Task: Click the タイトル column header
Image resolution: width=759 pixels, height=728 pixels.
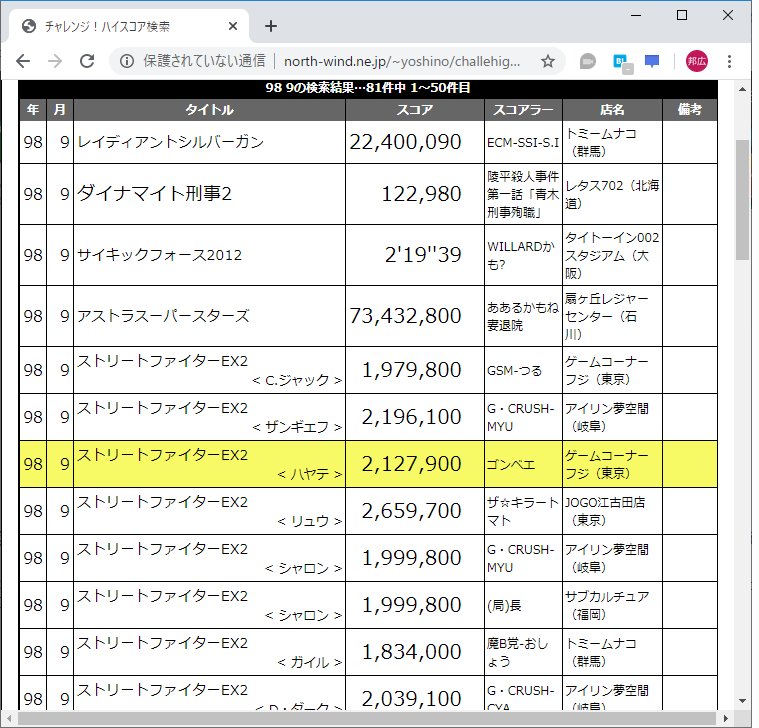Action: [209, 110]
